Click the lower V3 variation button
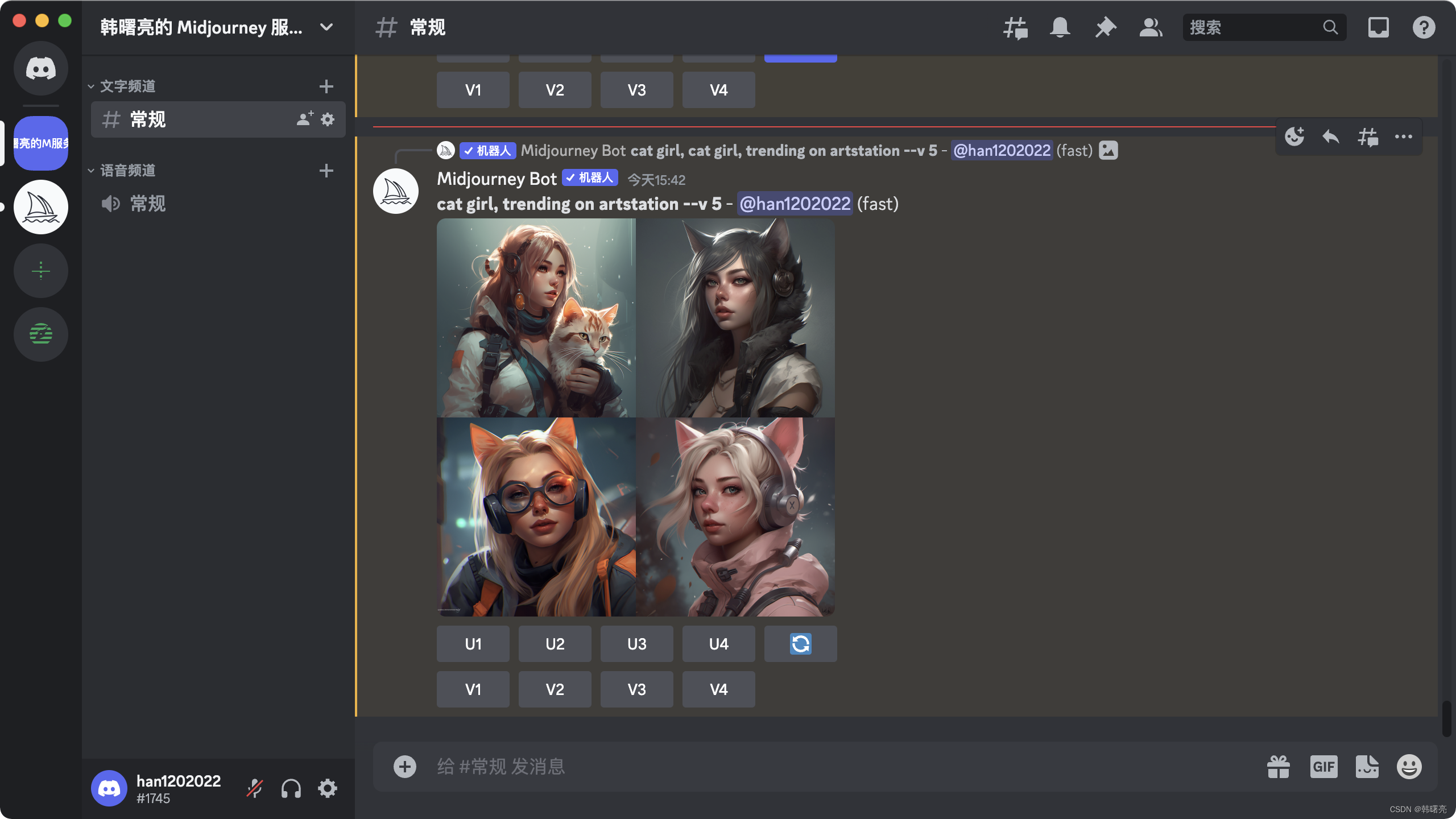 pos(636,689)
